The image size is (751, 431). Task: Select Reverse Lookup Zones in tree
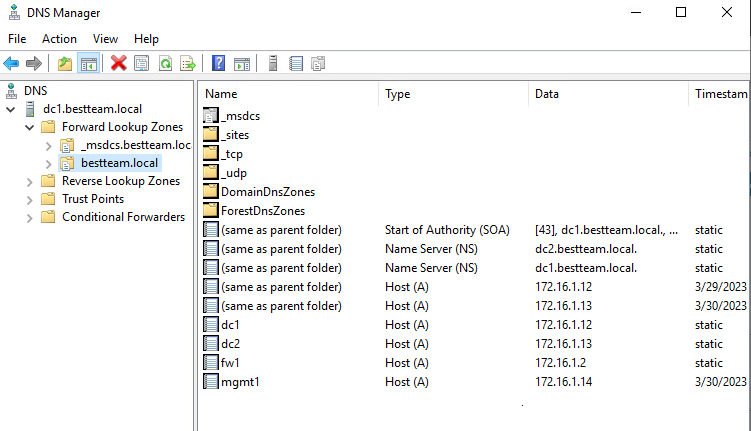(x=121, y=181)
